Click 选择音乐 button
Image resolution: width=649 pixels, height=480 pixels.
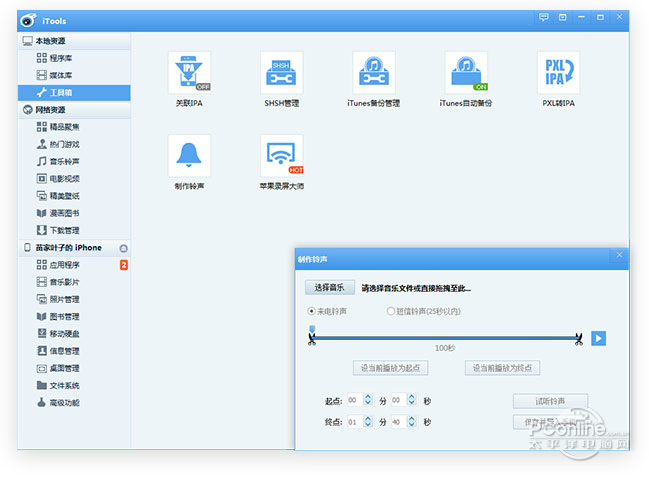(x=329, y=288)
